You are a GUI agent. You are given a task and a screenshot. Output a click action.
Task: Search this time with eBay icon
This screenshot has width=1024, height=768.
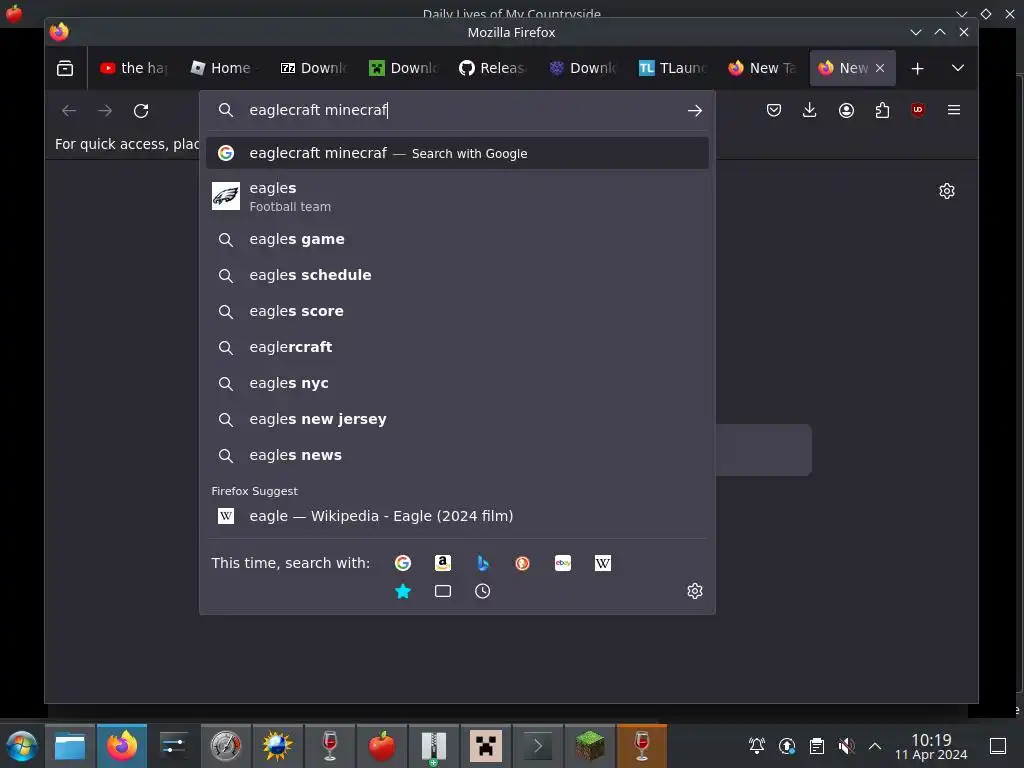[563, 563]
